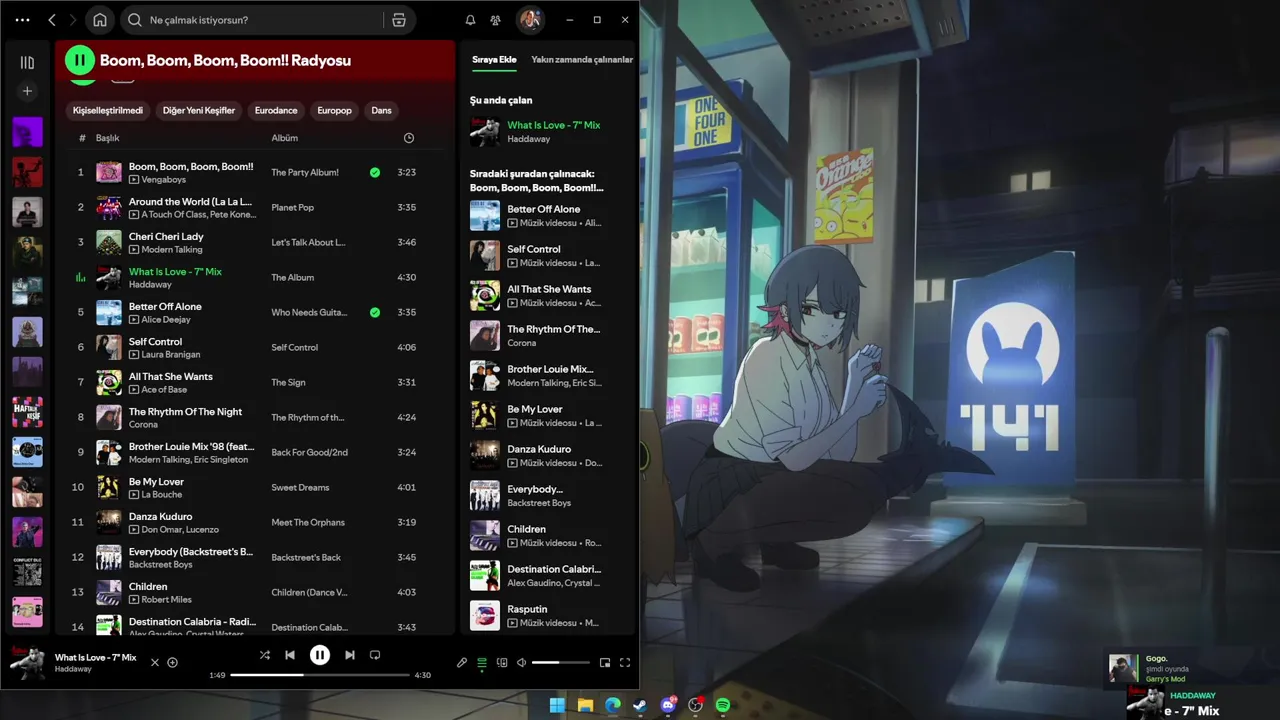The image size is (1280, 720).
Task: Switch to Yakın zamanda çalınanlar tab
Action: (582, 60)
